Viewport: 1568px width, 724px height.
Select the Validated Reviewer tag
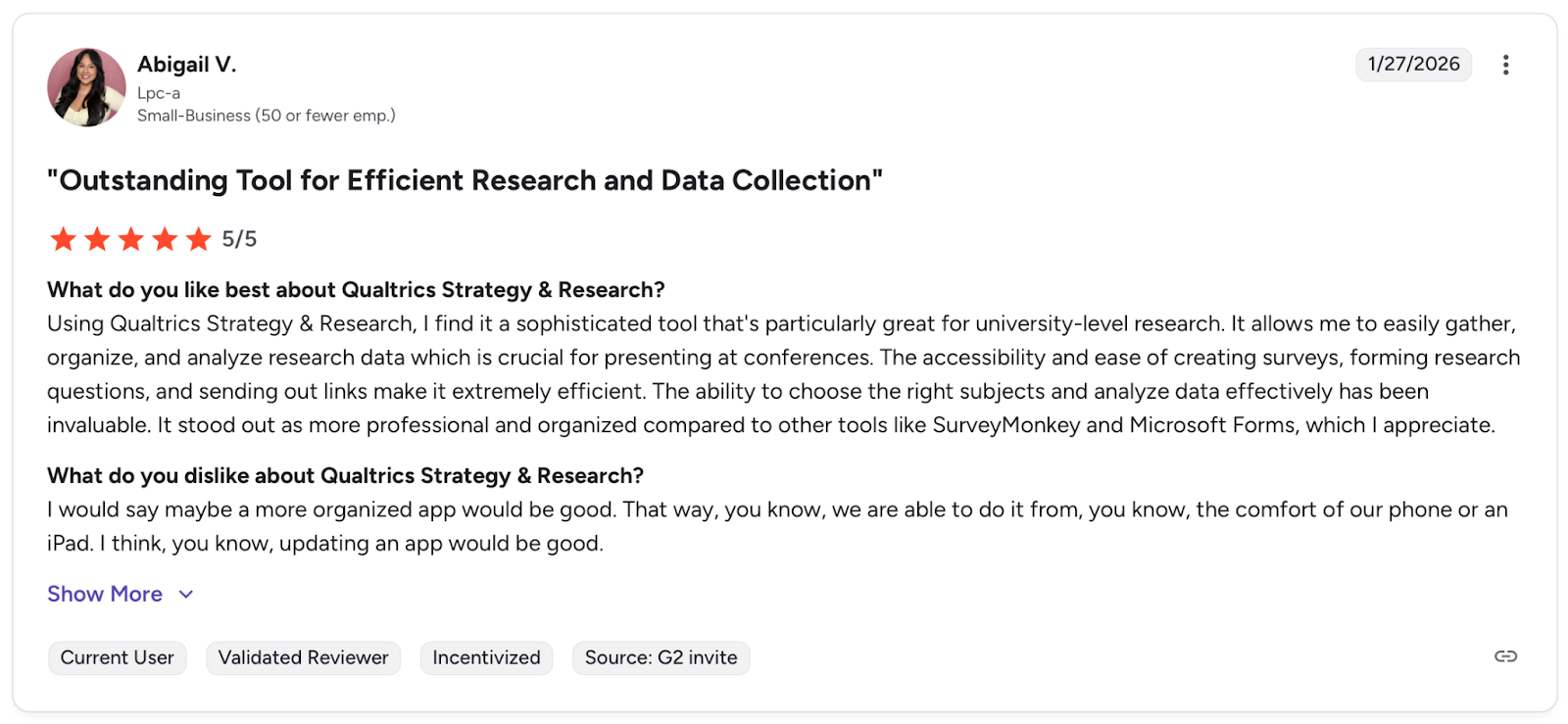(303, 657)
